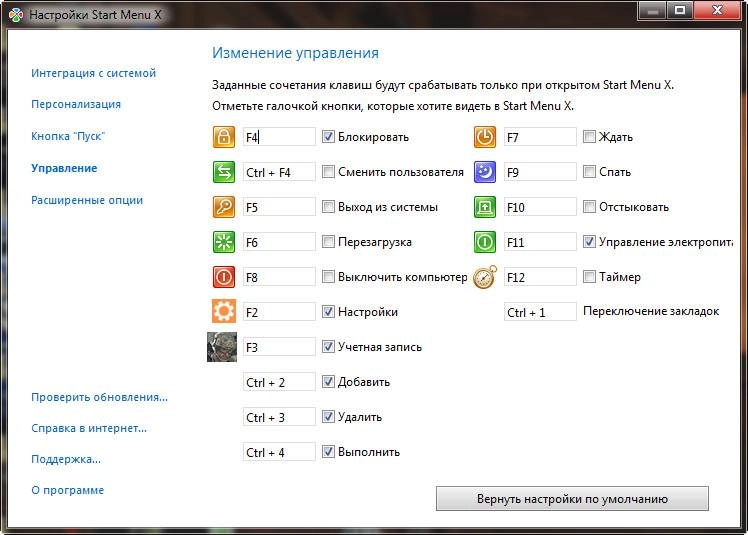Click the F7 hotkey field for Ждать
Screen dimensions: 748x535
(x=540, y=137)
